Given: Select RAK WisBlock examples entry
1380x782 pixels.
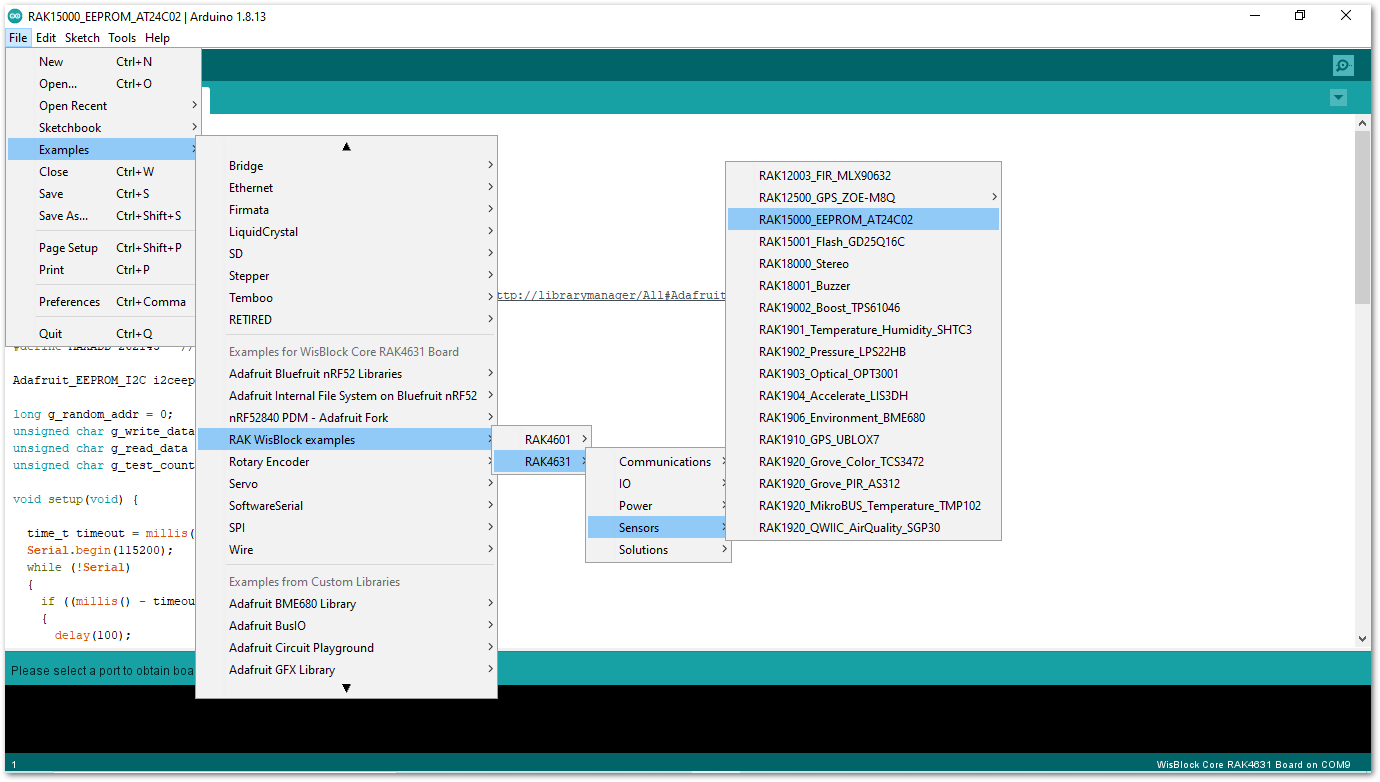Looking at the screenshot, I should tap(346, 440).
